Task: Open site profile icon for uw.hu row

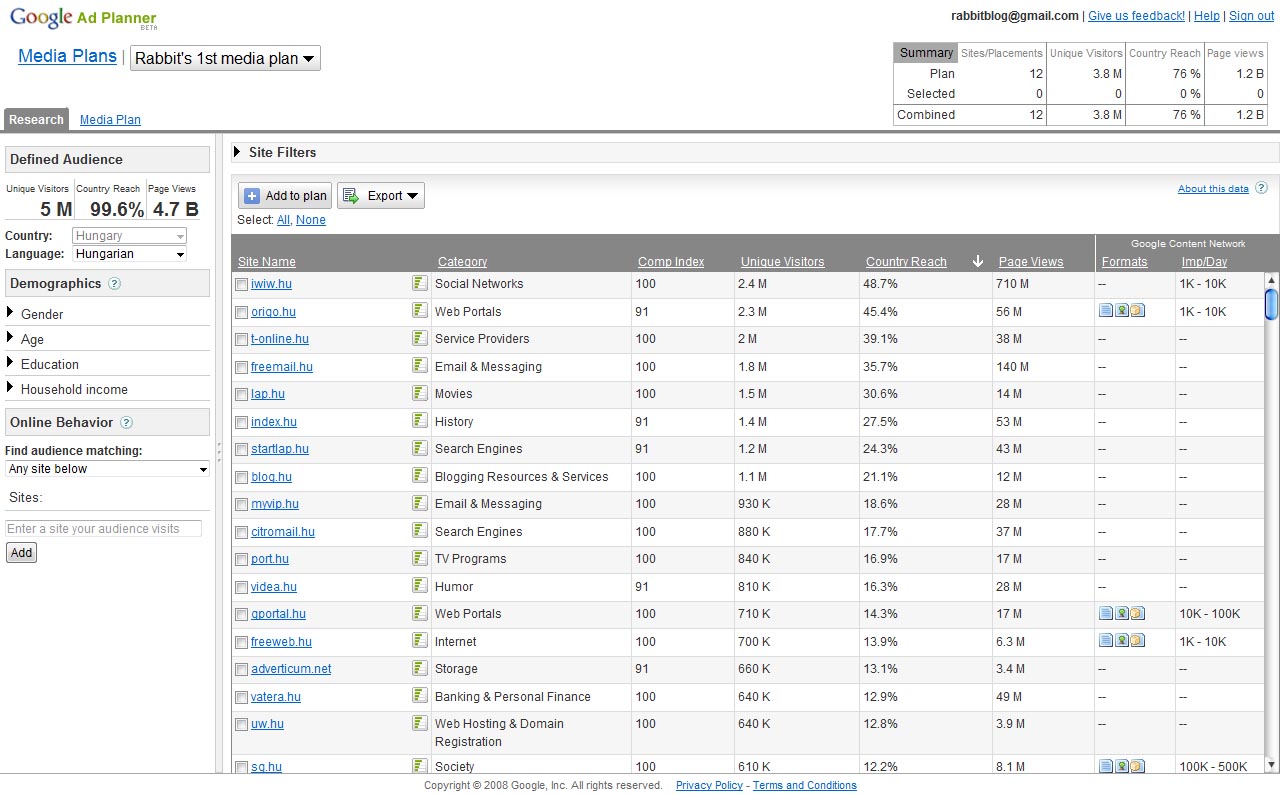Action: click(x=420, y=723)
